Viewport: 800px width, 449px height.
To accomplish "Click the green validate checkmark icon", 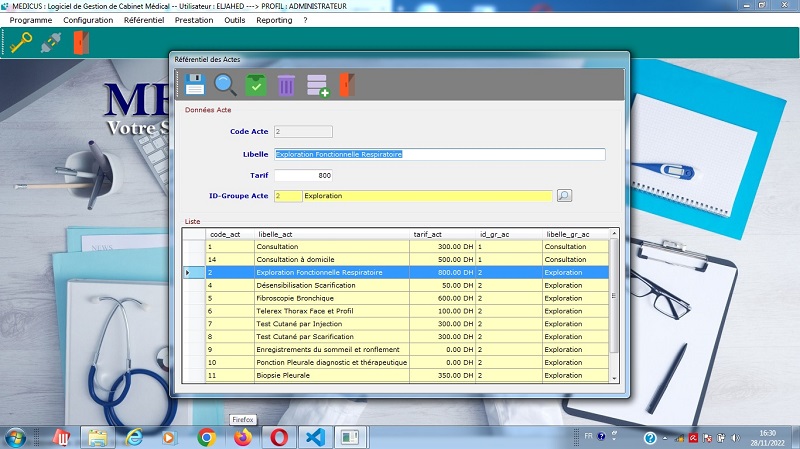I will click(x=256, y=85).
